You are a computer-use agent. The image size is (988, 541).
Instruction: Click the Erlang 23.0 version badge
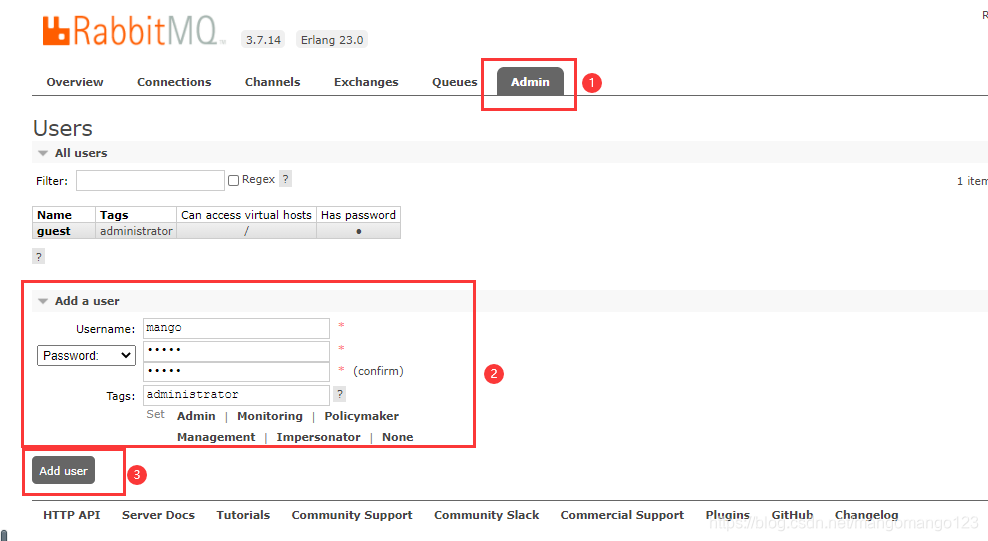click(332, 40)
